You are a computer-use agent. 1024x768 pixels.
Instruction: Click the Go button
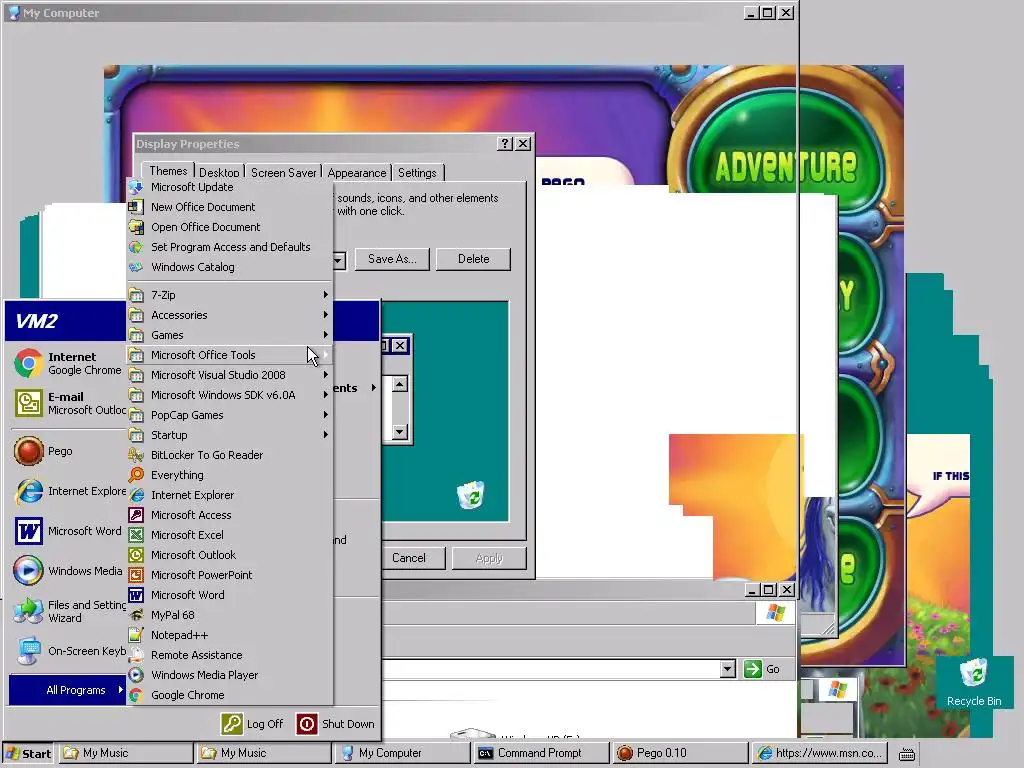tap(763, 669)
